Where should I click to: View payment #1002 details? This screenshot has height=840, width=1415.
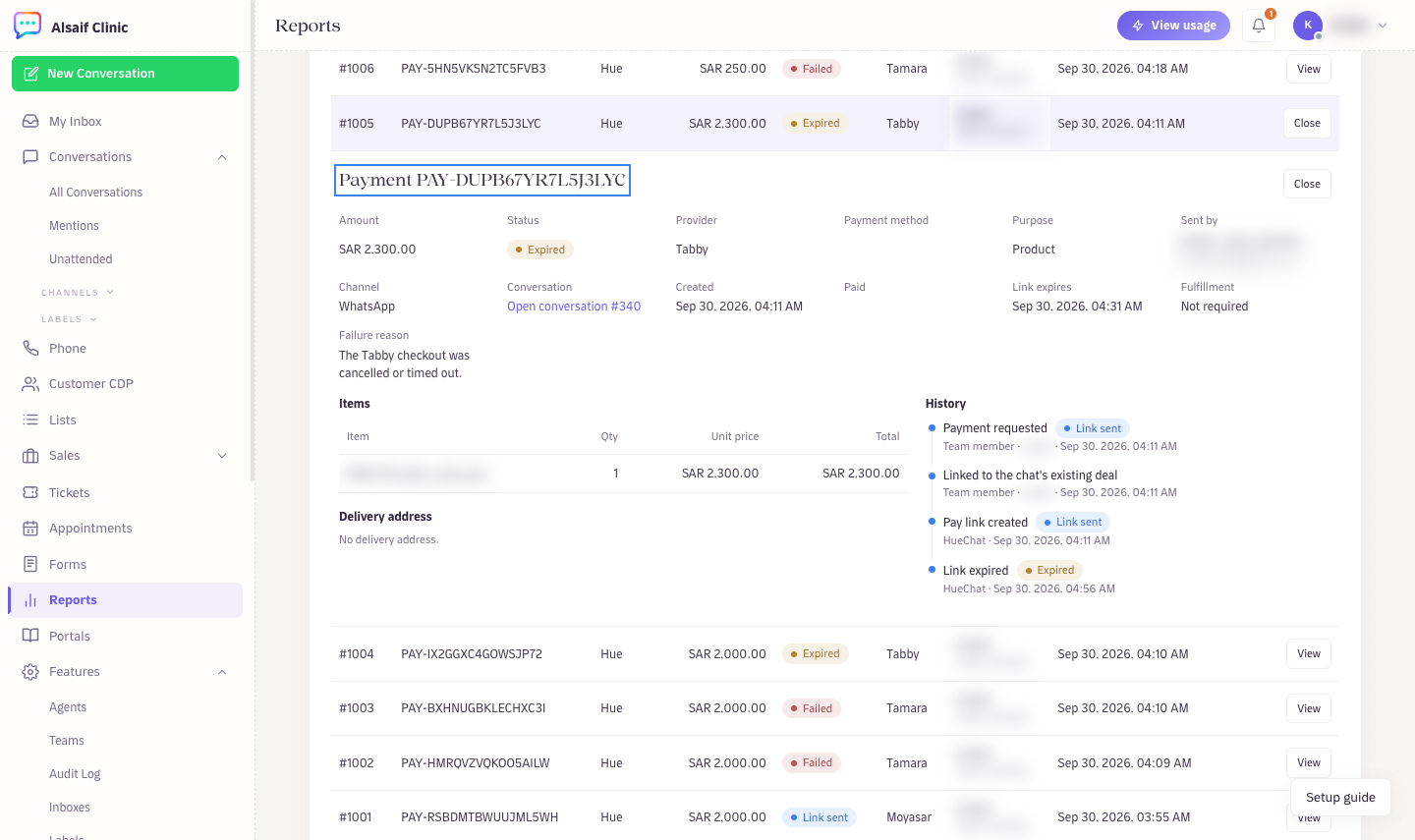click(x=1308, y=762)
